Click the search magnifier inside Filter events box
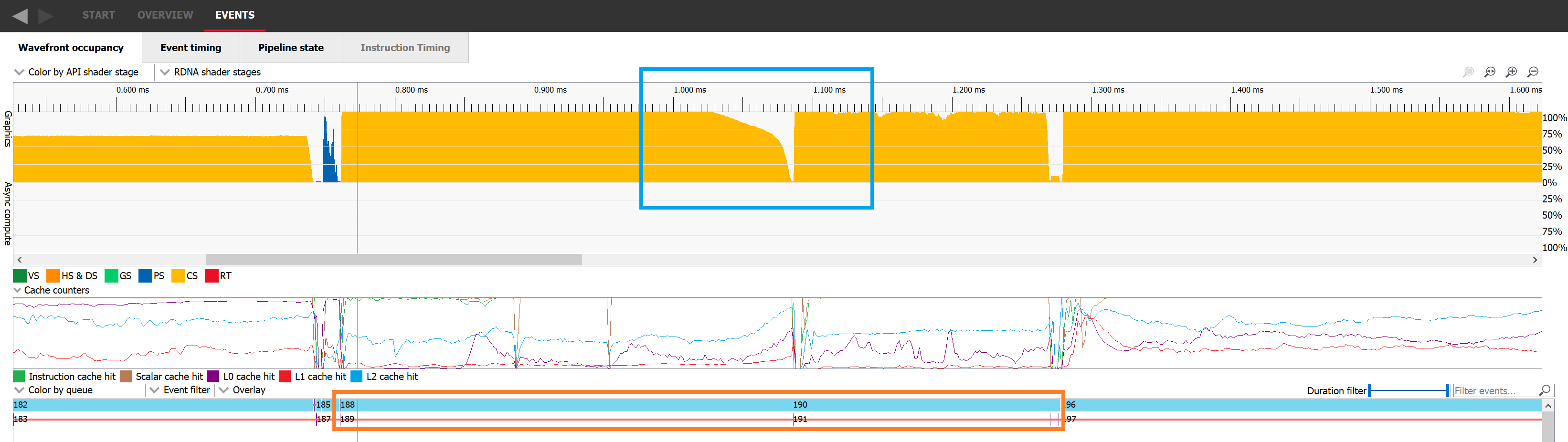 (1546, 390)
